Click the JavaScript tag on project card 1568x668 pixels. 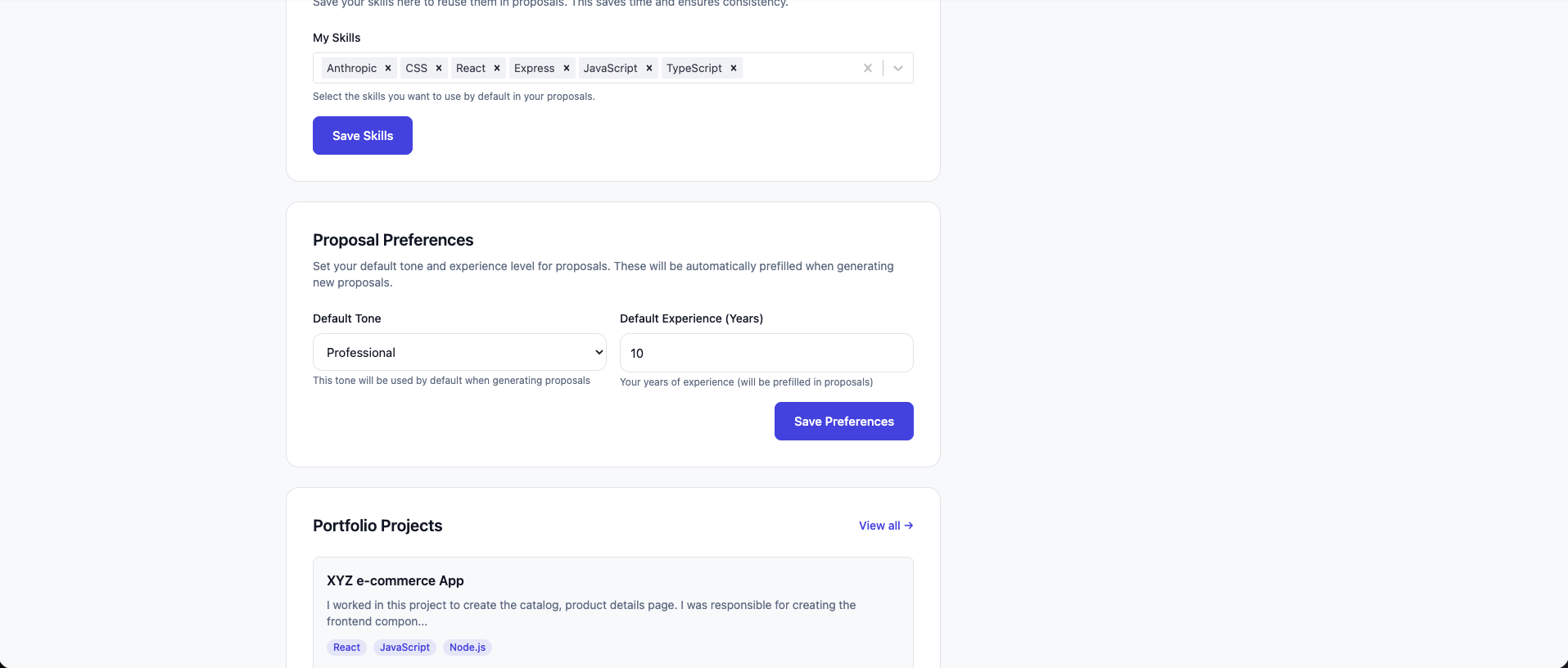click(x=404, y=648)
